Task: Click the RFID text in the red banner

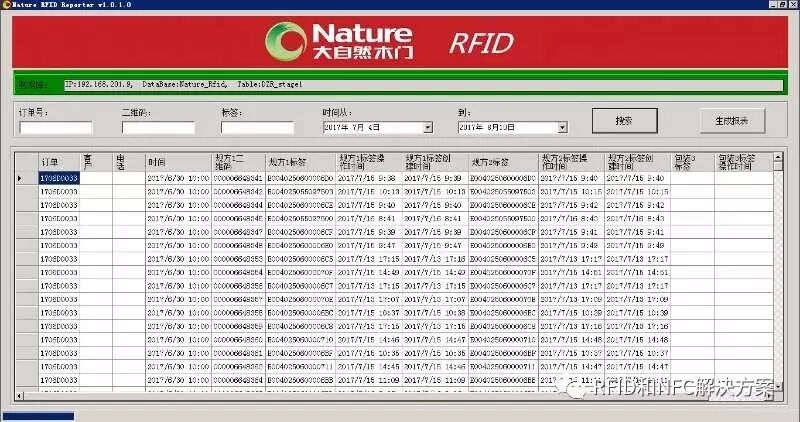Action: 481,43
